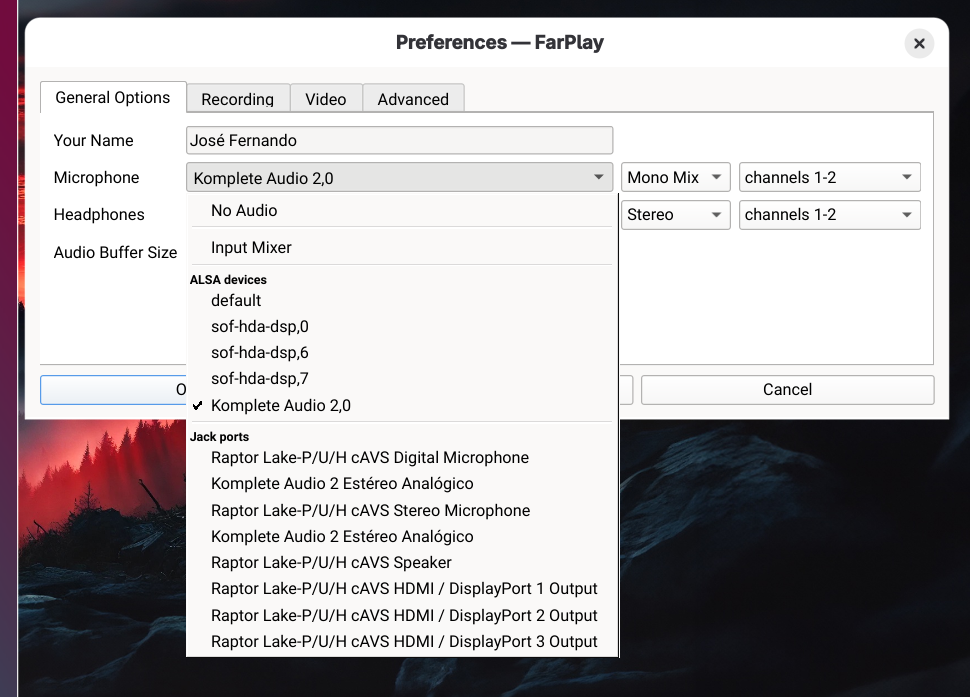Switch to the Recording tab

coord(237,99)
